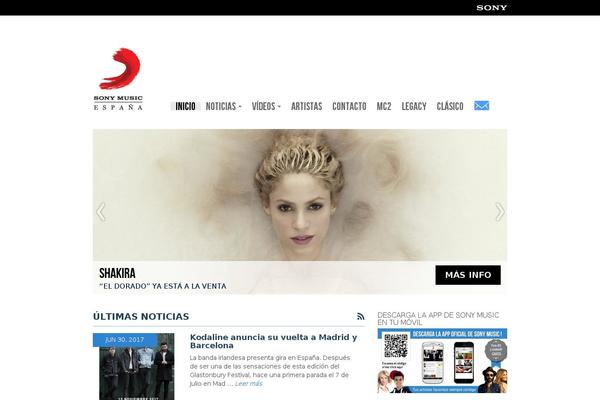600x400 pixels.
Task: Click "El Dorado" ya está a la venta caption
Action: pyautogui.click(x=163, y=286)
